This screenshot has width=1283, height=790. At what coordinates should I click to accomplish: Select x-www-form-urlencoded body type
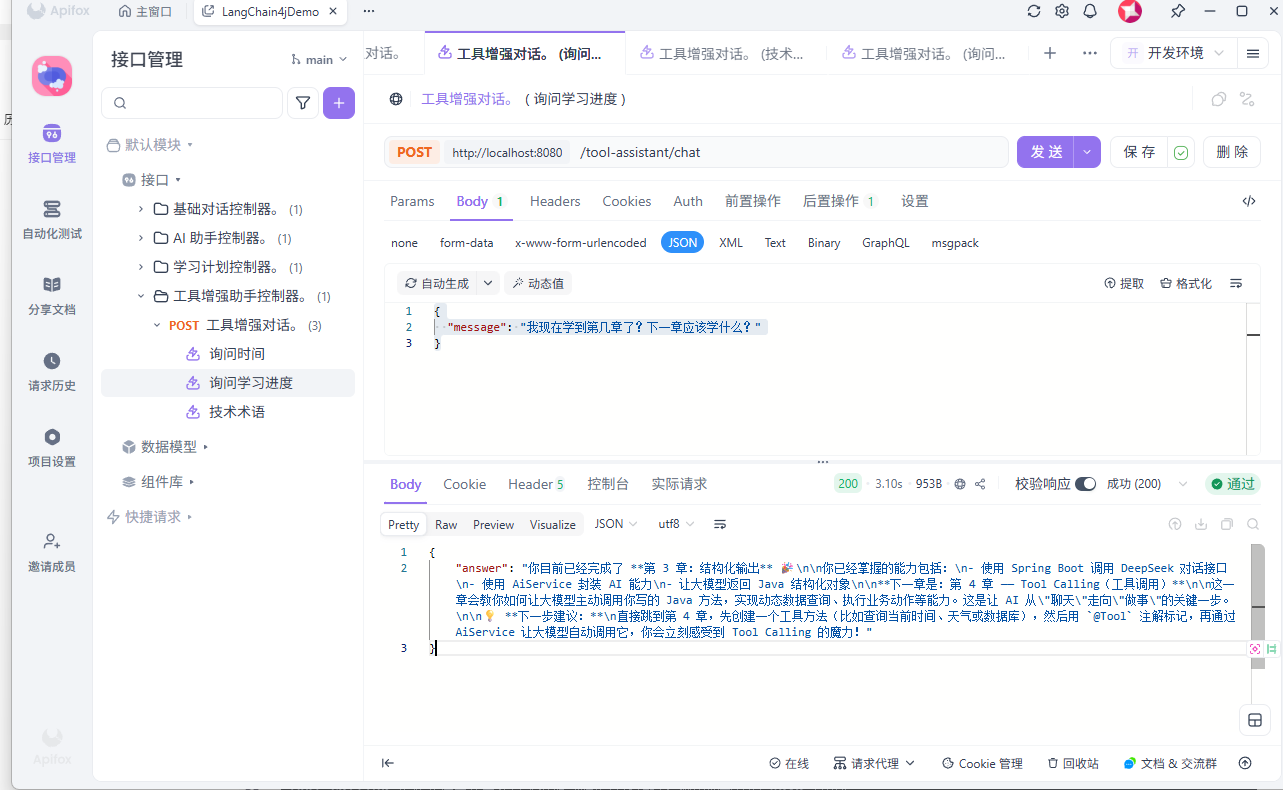pos(580,243)
